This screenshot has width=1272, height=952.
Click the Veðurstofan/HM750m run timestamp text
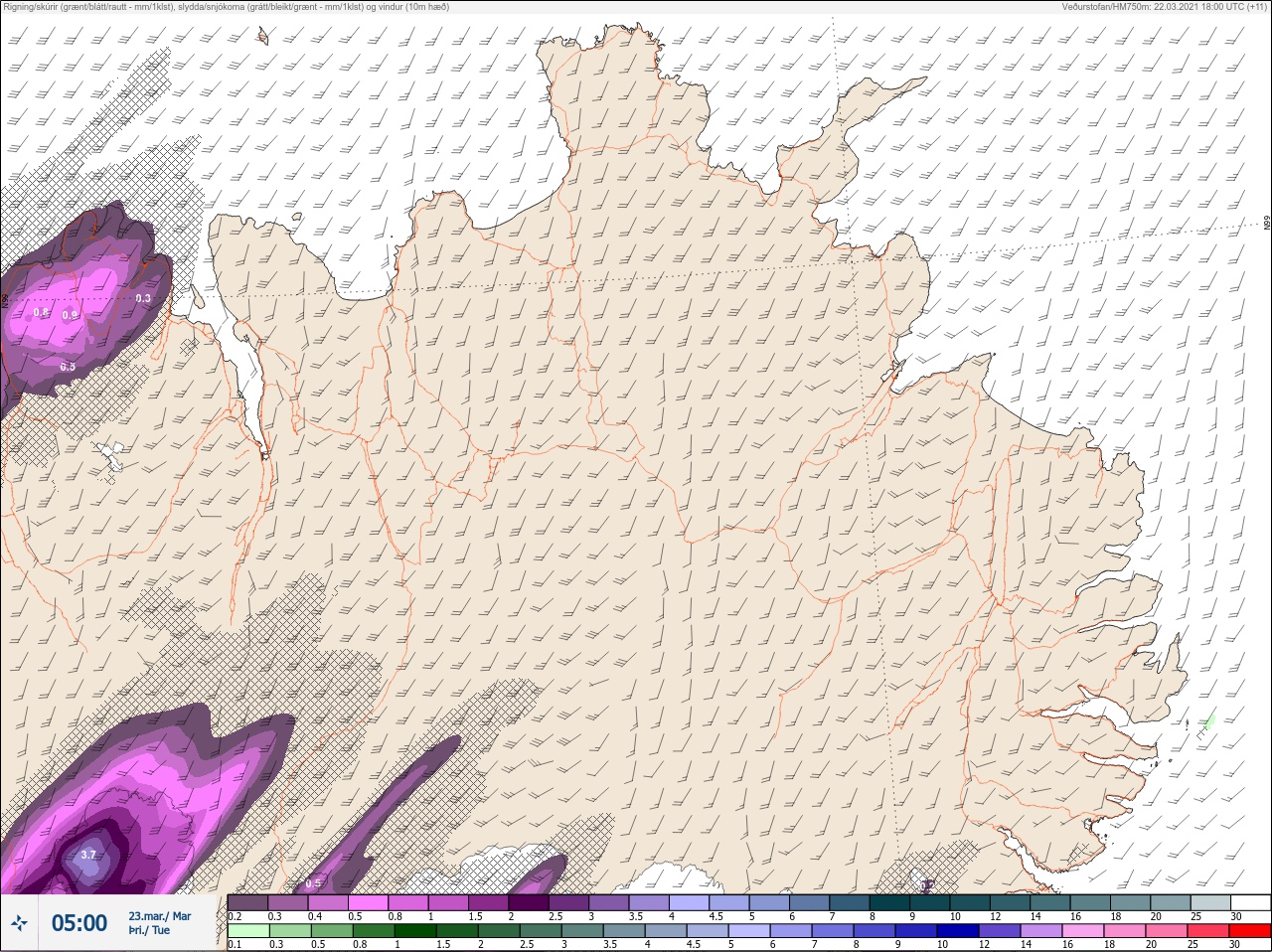(1165, 7)
